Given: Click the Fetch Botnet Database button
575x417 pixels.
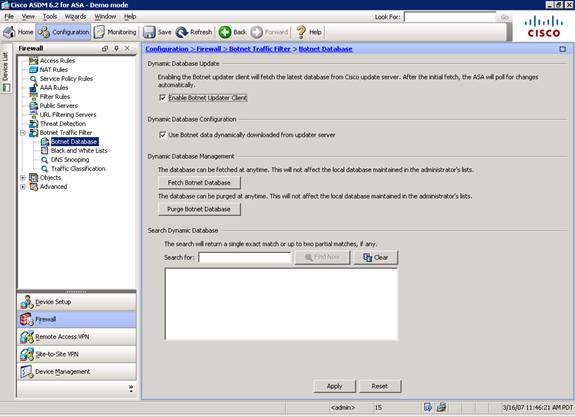Looking at the screenshot, I should [x=199, y=183].
